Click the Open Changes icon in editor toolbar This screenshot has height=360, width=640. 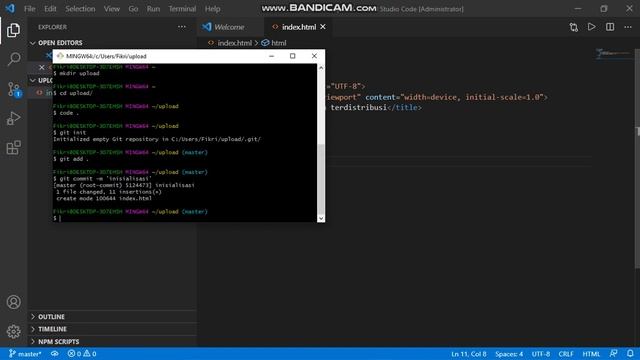click(x=573, y=27)
